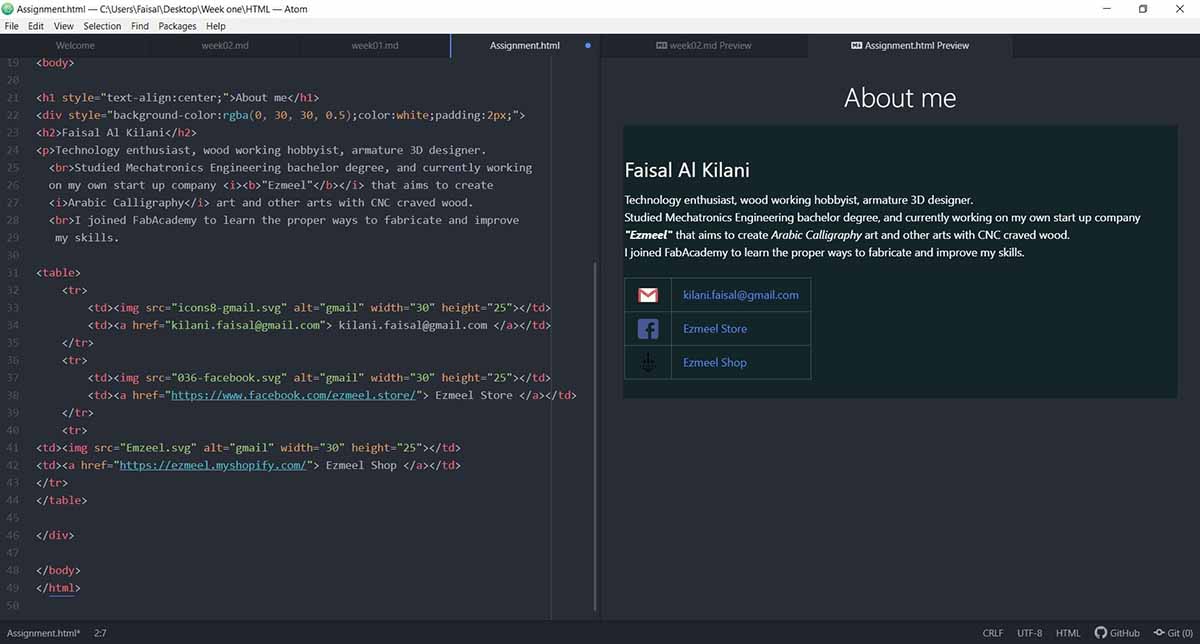Click the <h2>Faisal Al Kilani</h2> code line

coord(116,132)
